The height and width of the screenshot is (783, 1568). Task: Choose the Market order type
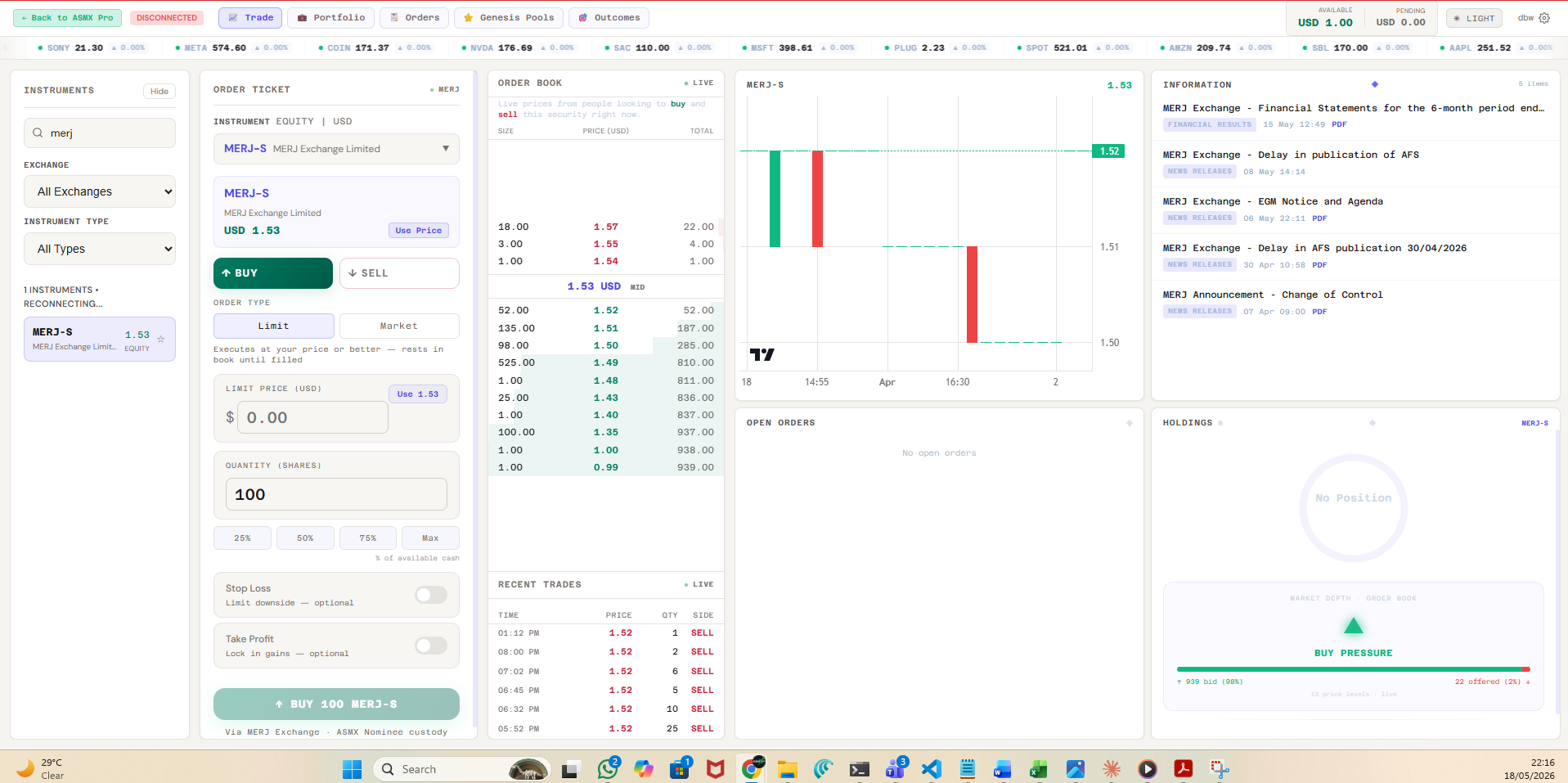399,326
